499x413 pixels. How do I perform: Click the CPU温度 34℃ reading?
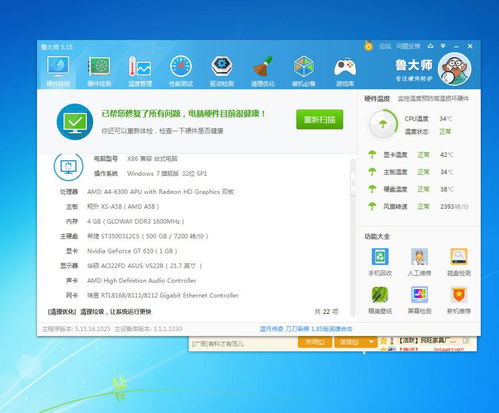446,119
